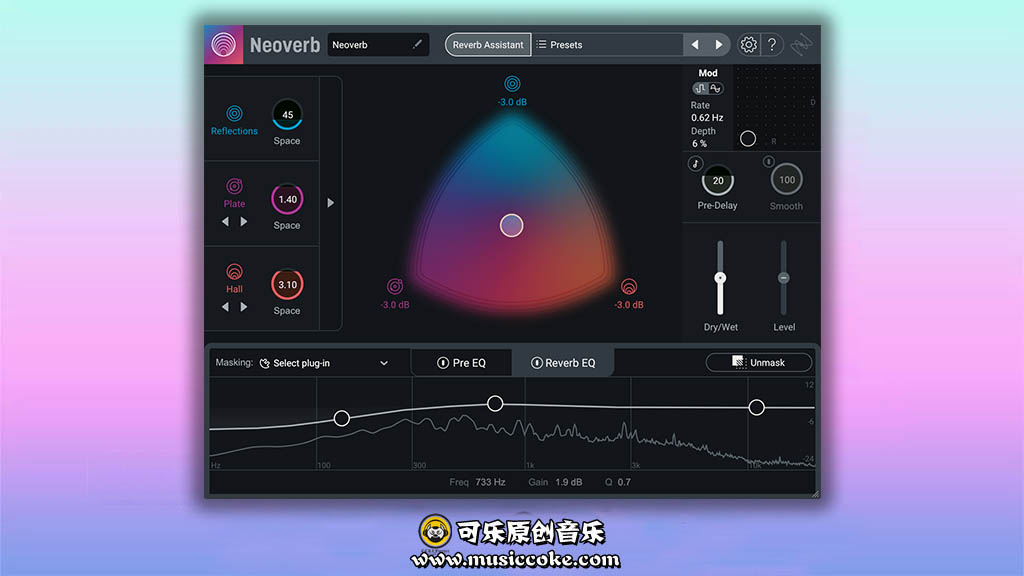Click the Q value 0.7
Viewport: 1024px width, 576px height.
pyautogui.click(x=624, y=482)
